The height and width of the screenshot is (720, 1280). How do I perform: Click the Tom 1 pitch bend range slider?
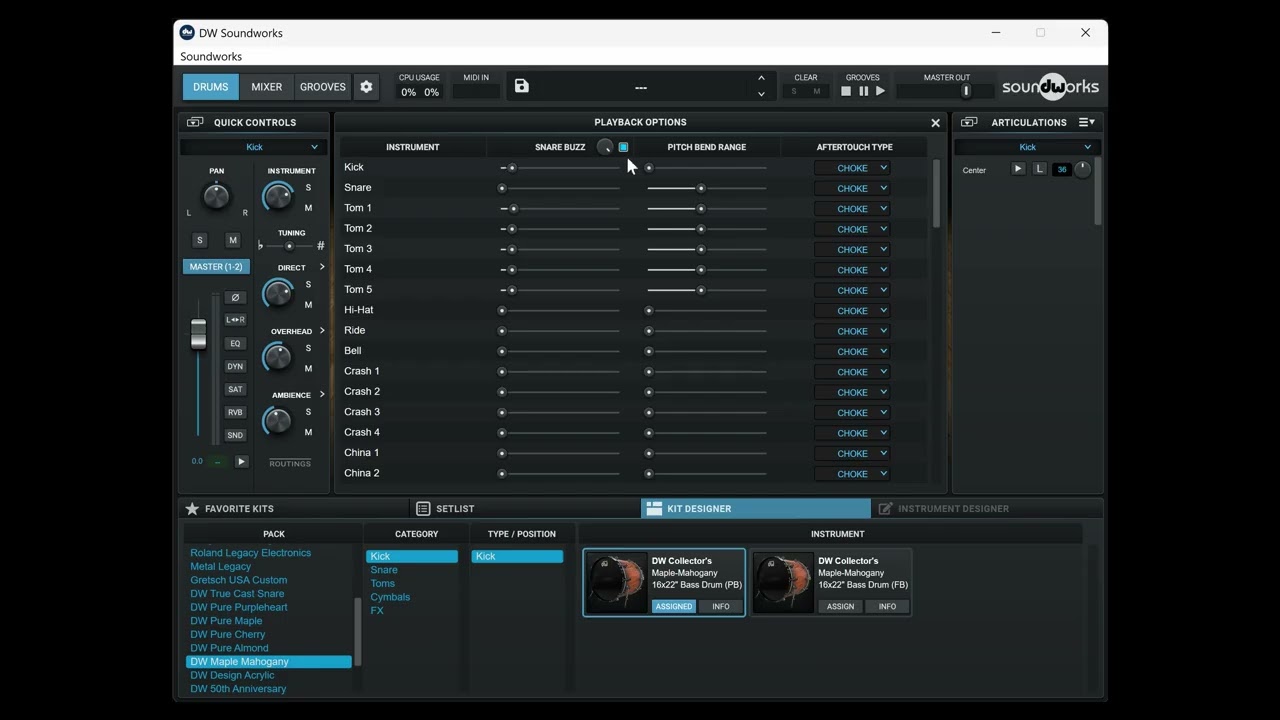[707, 209]
